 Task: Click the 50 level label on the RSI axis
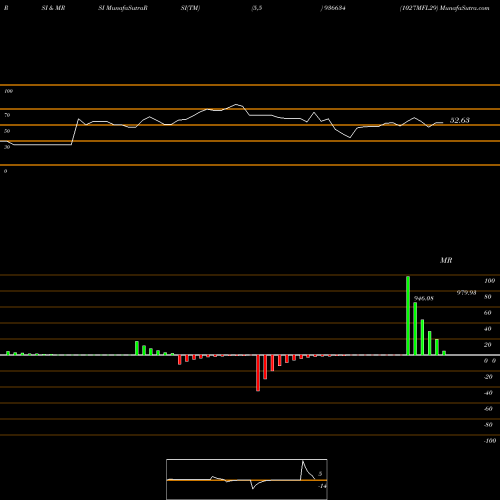[x=7, y=131]
